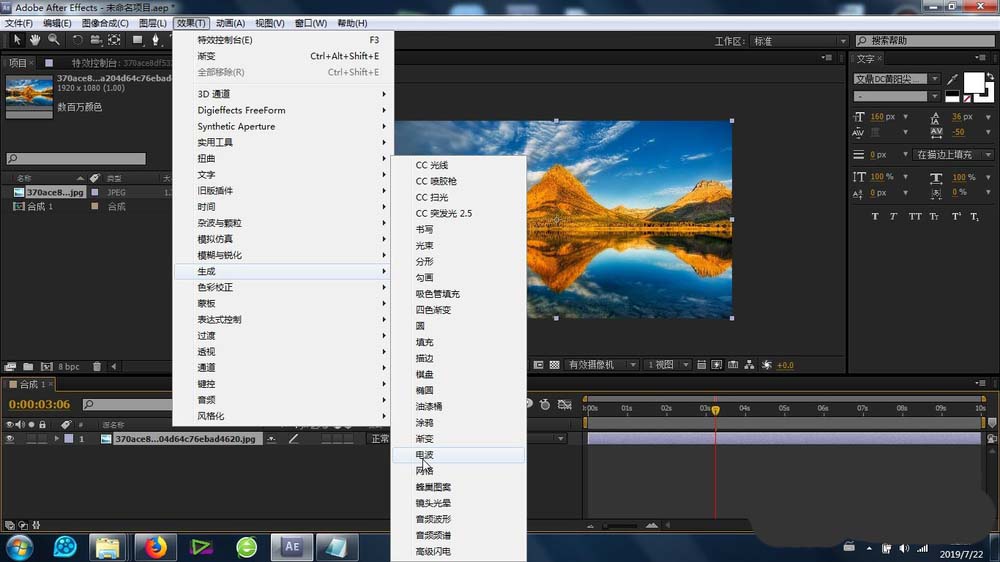Select the Pen tool
Image resolution: width=1000 pixels, height=562 pixels.
[x=155, y=40]
